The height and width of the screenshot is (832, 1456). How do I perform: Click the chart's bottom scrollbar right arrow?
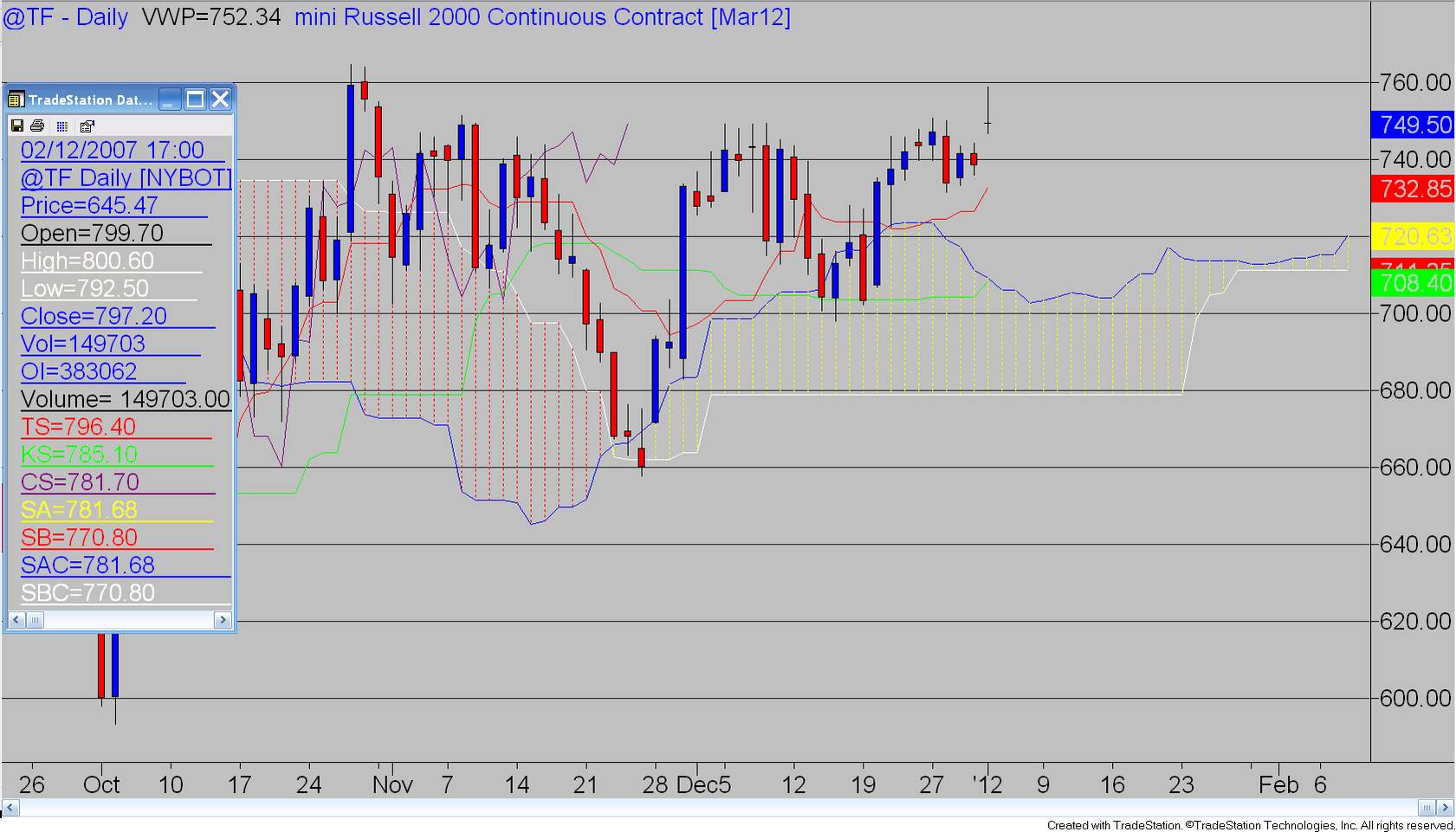pos(1446,809)
